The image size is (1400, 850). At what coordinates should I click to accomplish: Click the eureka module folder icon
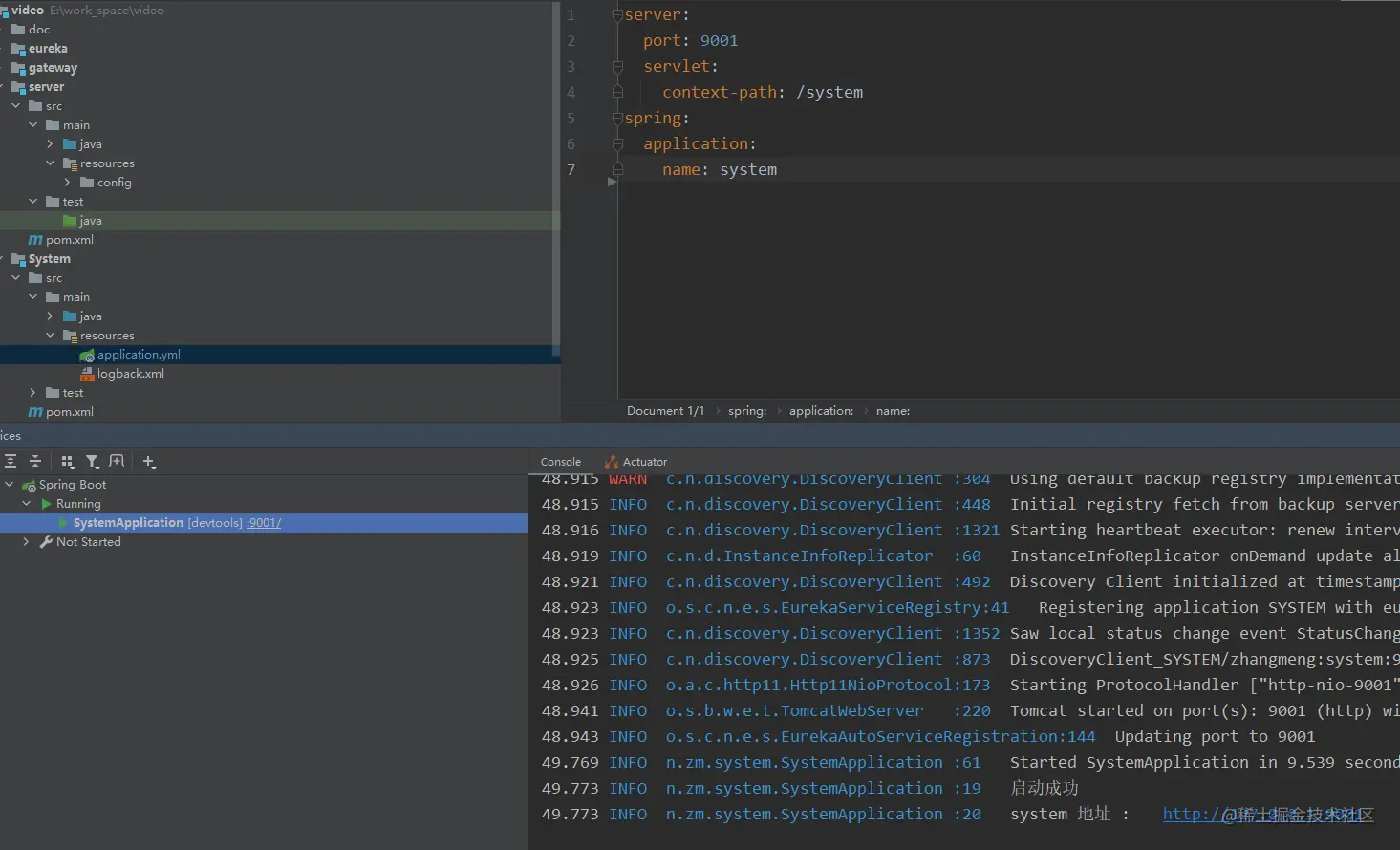(18, 49)
